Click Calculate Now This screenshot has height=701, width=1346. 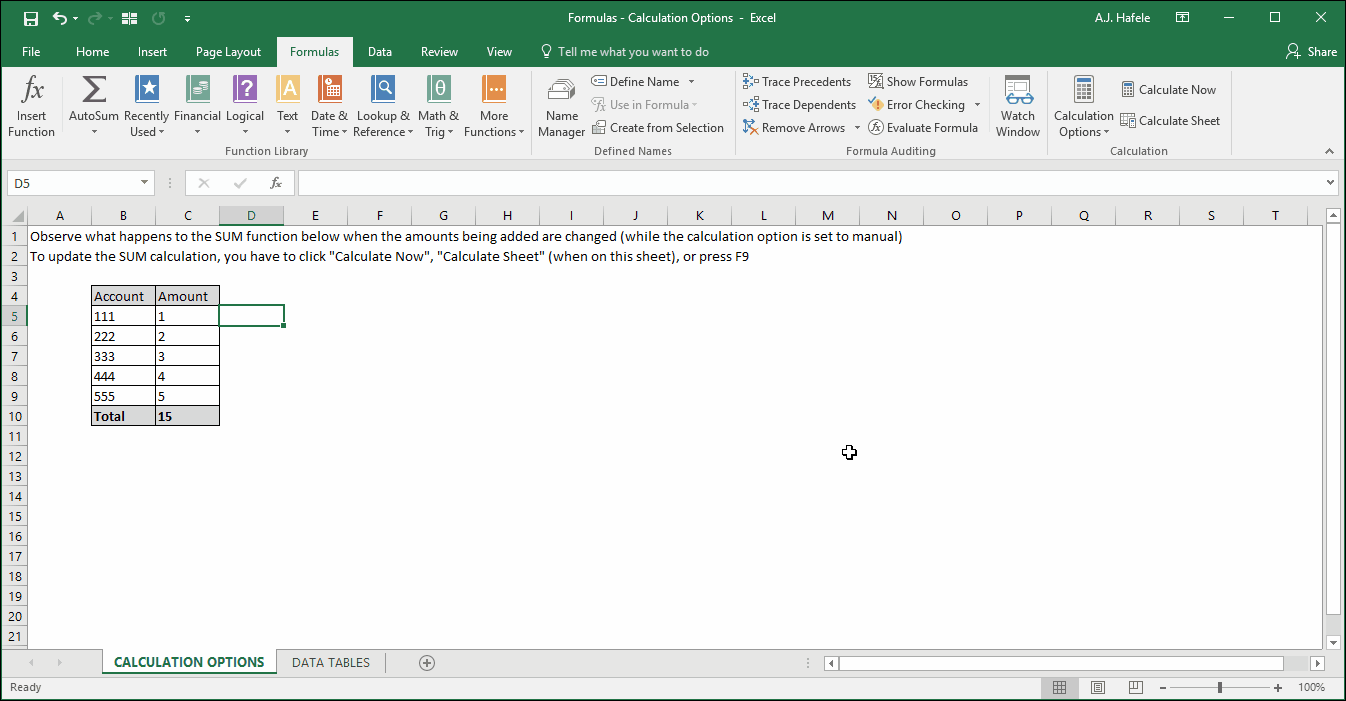coord(1169,90)
